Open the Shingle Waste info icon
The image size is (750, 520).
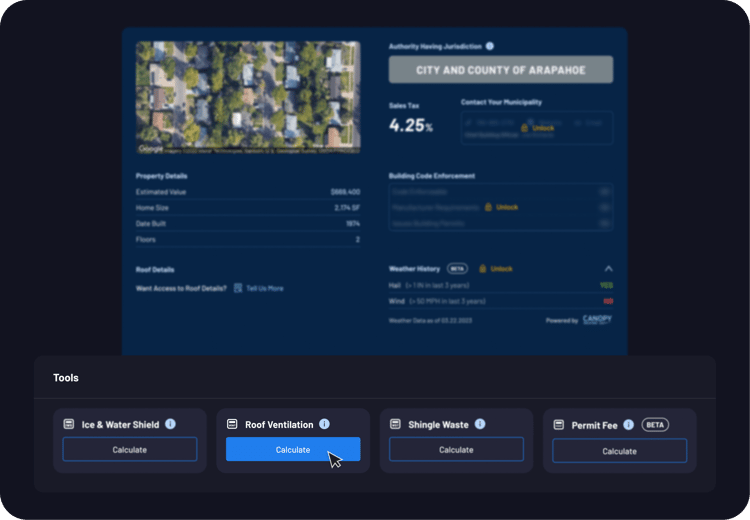point(480,424)
